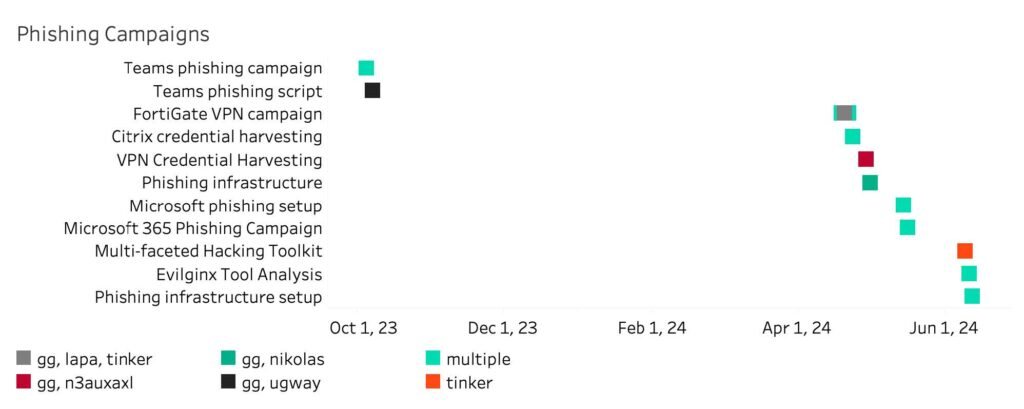Click the "Phishing Campaigns" chart title
Screen dimensions: 1024x409
click(112, 34)
